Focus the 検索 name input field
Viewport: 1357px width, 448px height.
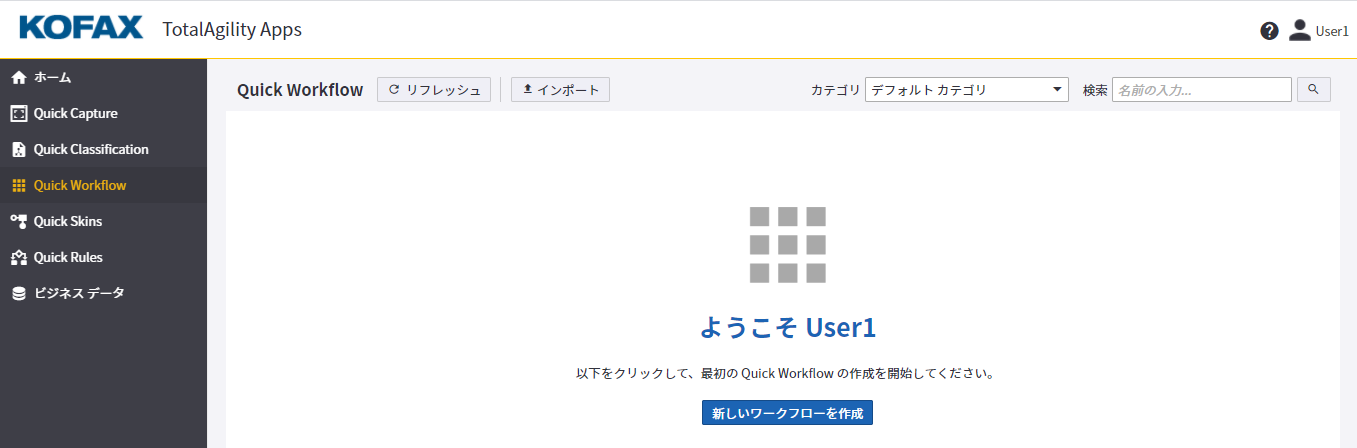click(1202, 90)
